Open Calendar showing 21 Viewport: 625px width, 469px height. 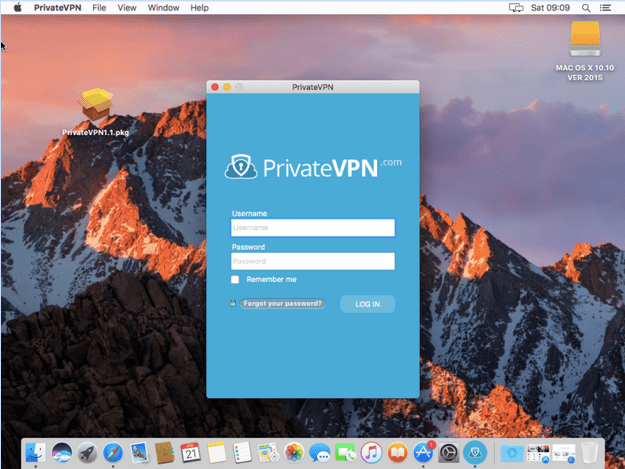coord(191,453)
